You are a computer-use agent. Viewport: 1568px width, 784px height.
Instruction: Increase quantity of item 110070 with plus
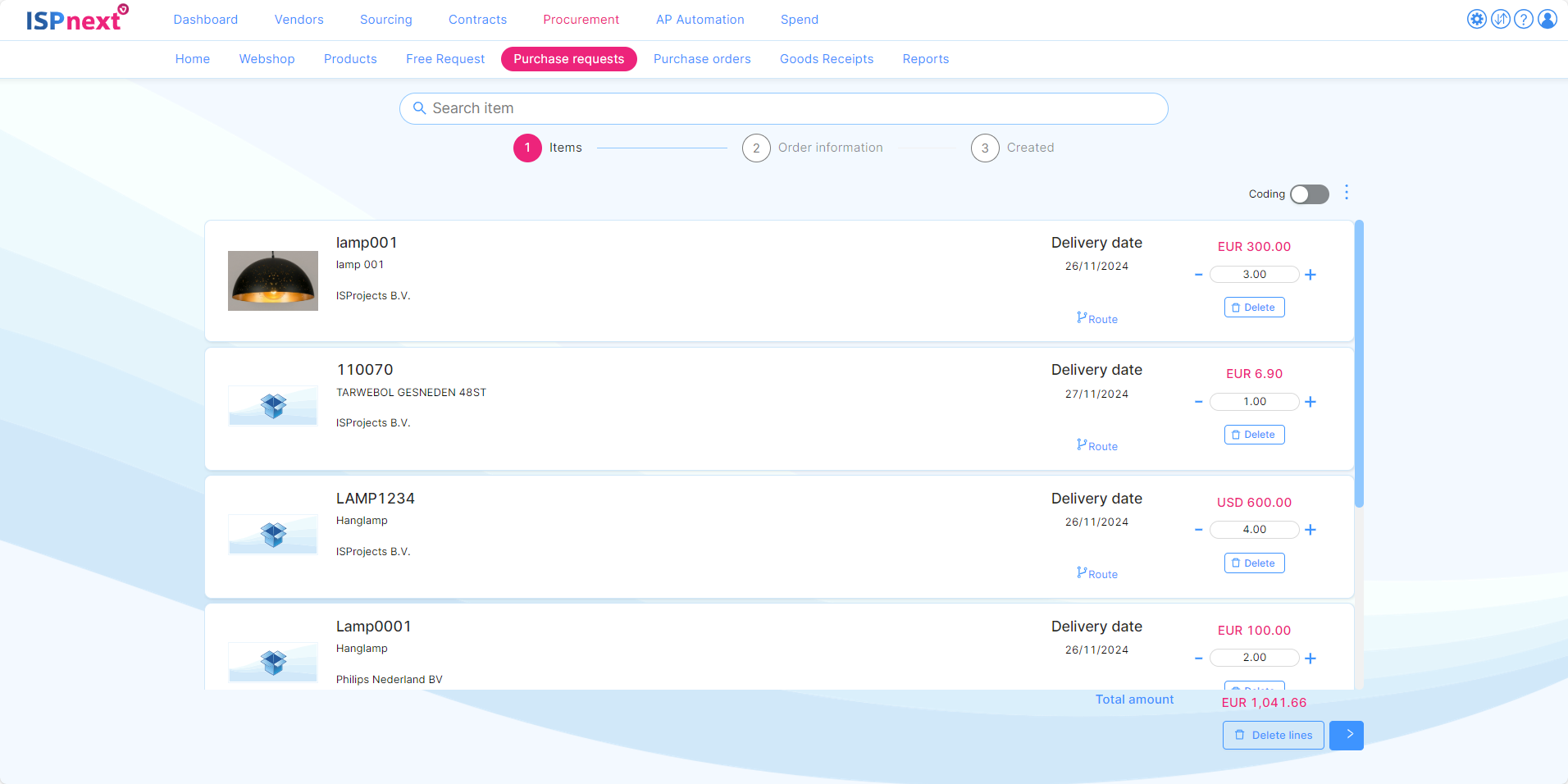point(1310,402)
